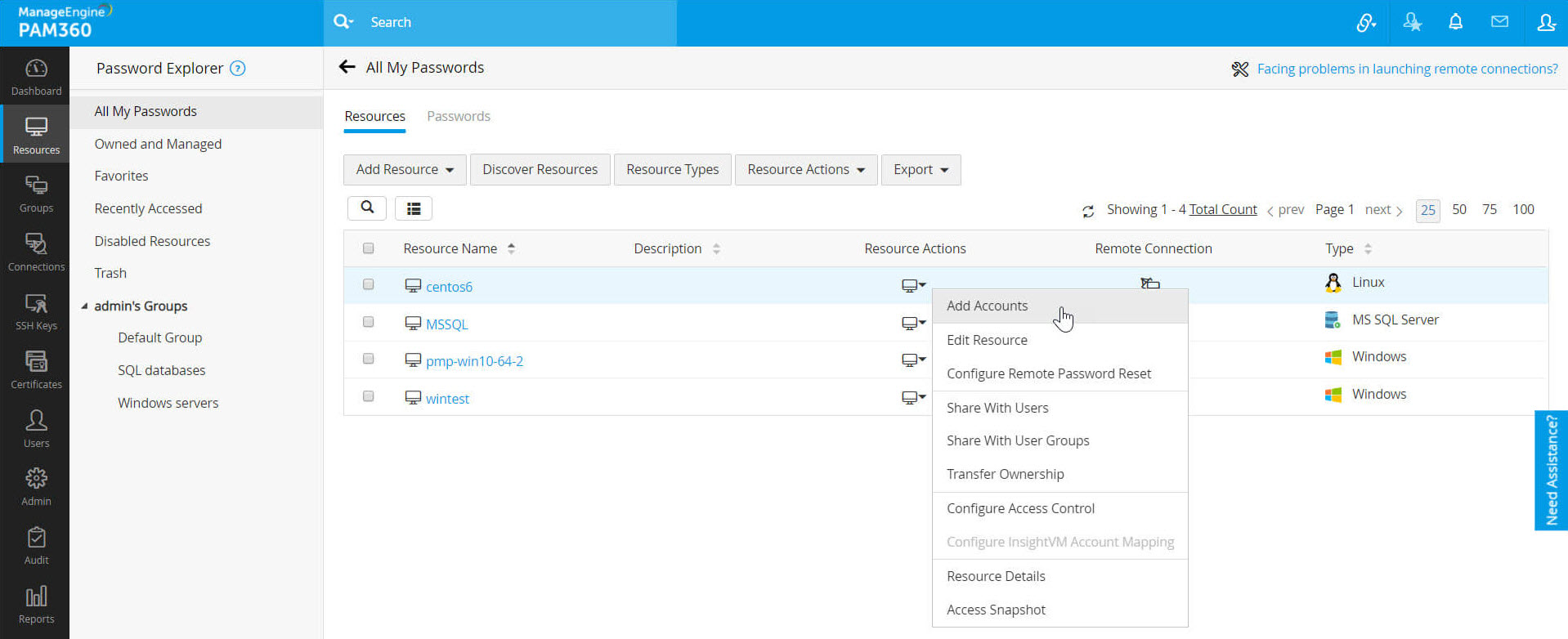Switch to the Passwords tab
Viewport: 1568px width, 639px height.
[x=459, y=116]
